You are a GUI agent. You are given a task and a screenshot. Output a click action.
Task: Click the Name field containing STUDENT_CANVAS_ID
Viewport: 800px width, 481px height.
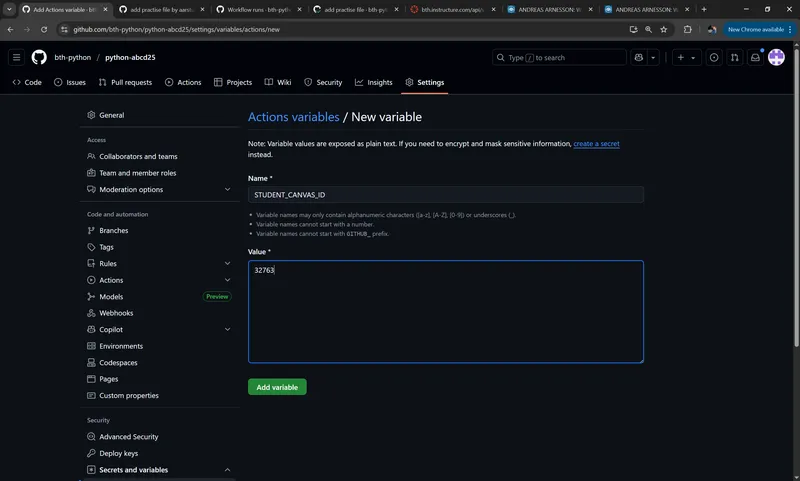445,195
